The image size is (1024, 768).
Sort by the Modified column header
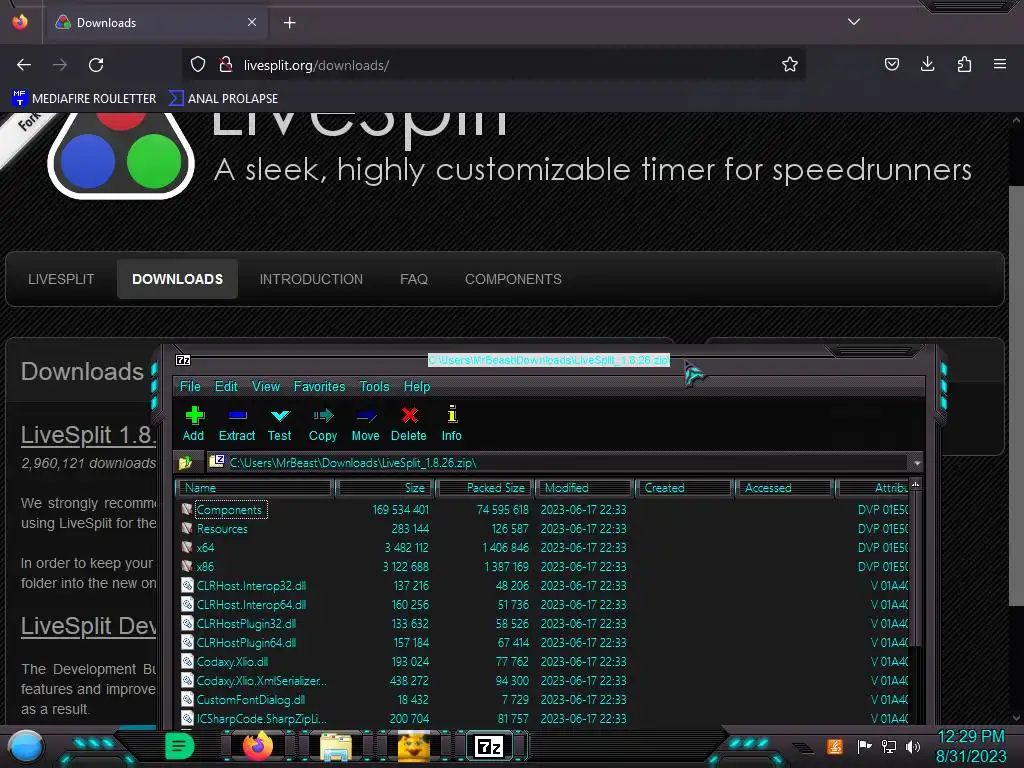pos(585,488)
